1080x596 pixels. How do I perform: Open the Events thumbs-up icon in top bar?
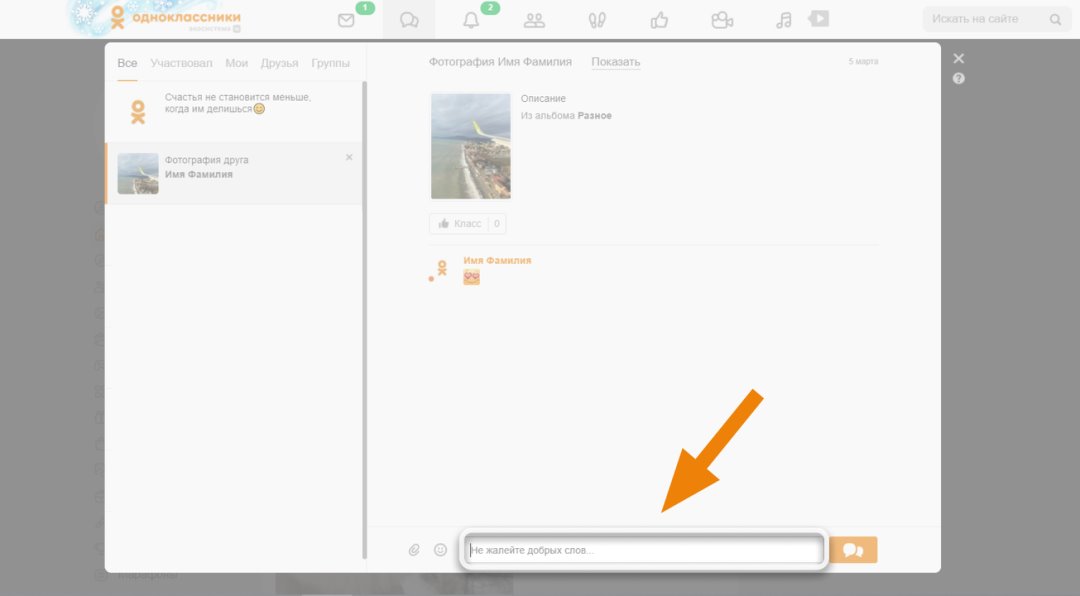tap(659, 20)
